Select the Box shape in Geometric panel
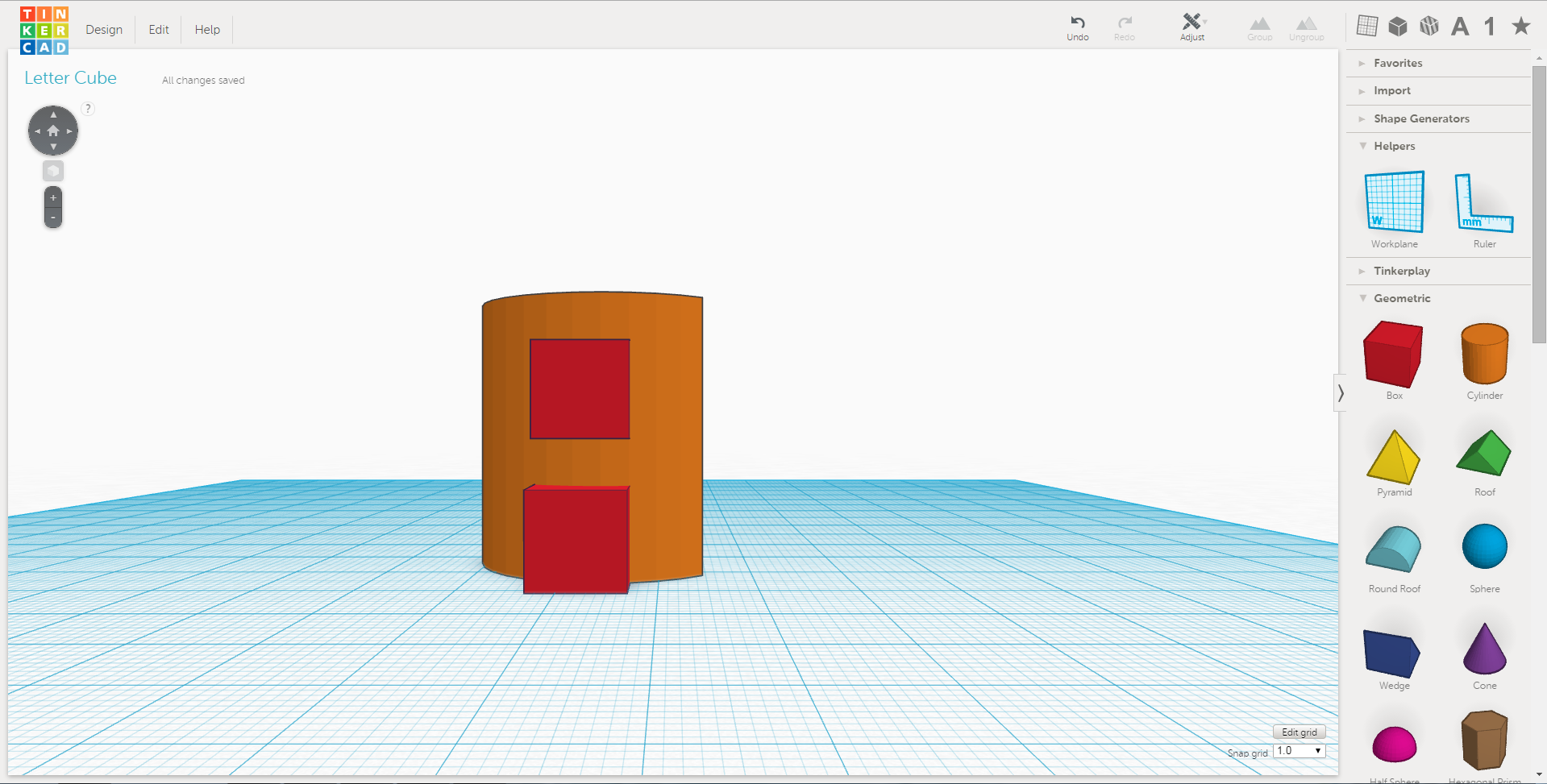1547x784 pixels. (1393, 355)
